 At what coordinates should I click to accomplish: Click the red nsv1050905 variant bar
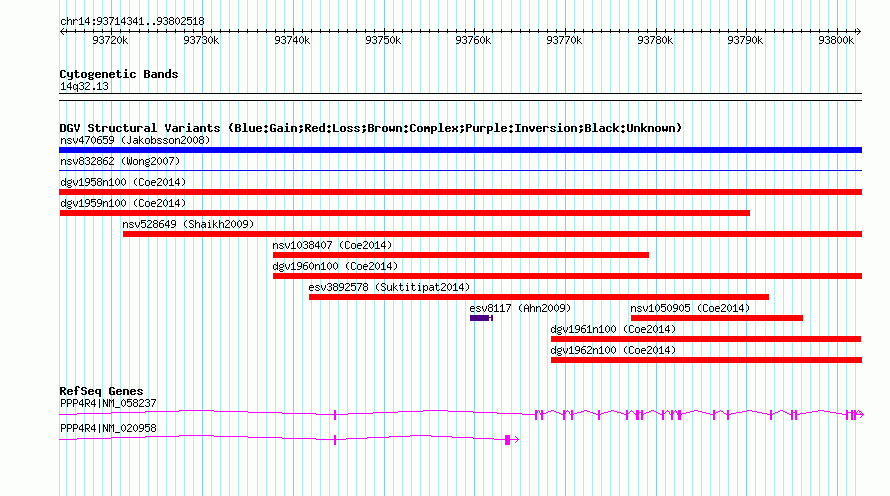click(717, 318)
